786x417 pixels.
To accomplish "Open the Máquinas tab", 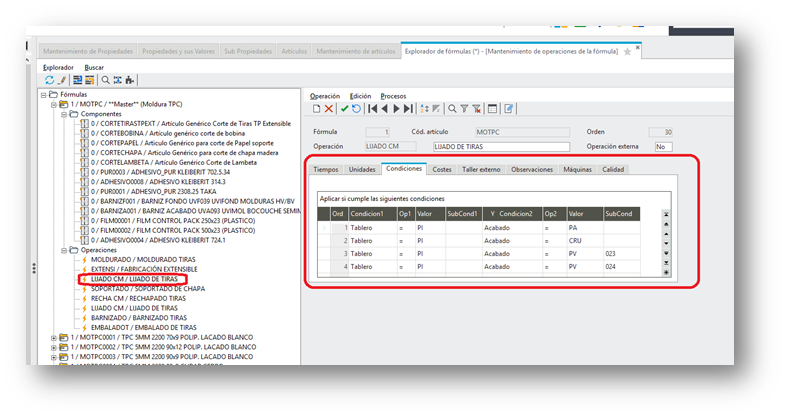I will coord(577,169).
